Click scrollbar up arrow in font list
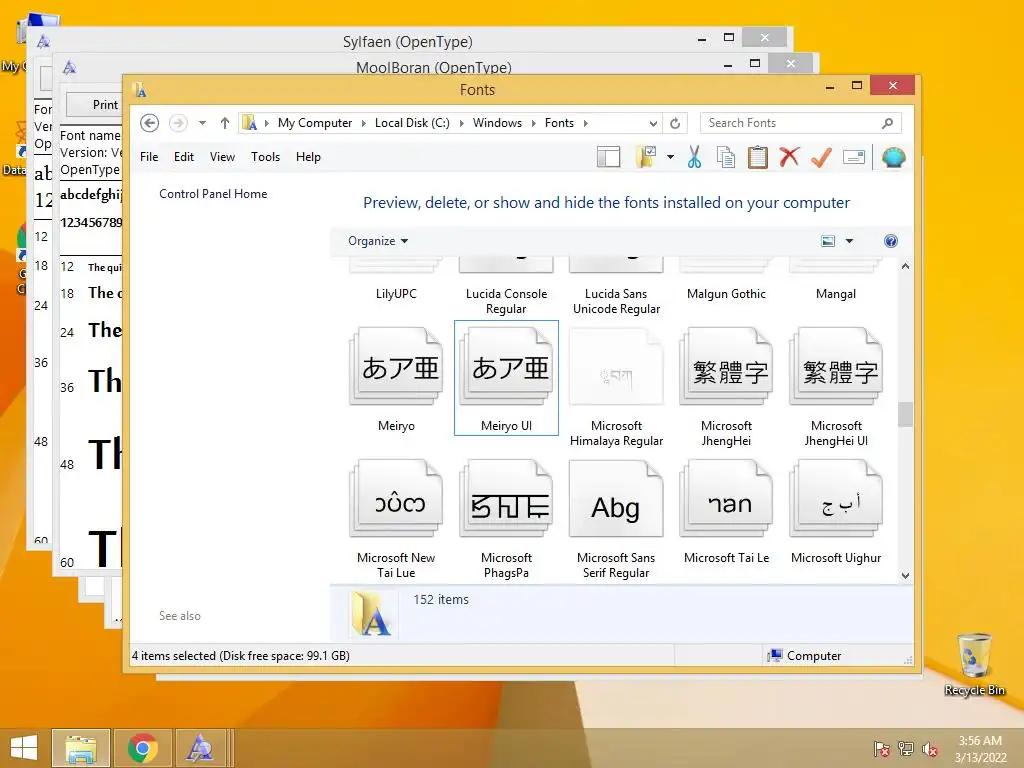Viewport: 1024px width, 768px height. click(x=905, y=266)
